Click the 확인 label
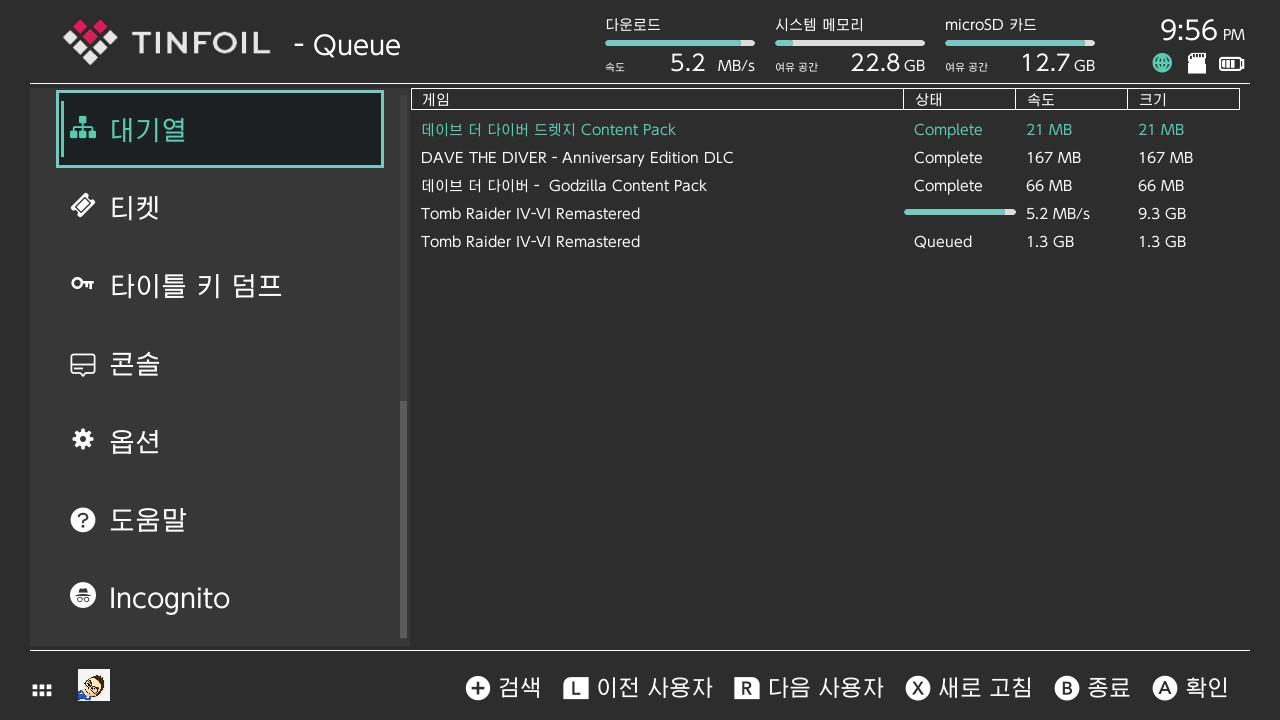The image size is (1280, 720). tap(1207, 688)
